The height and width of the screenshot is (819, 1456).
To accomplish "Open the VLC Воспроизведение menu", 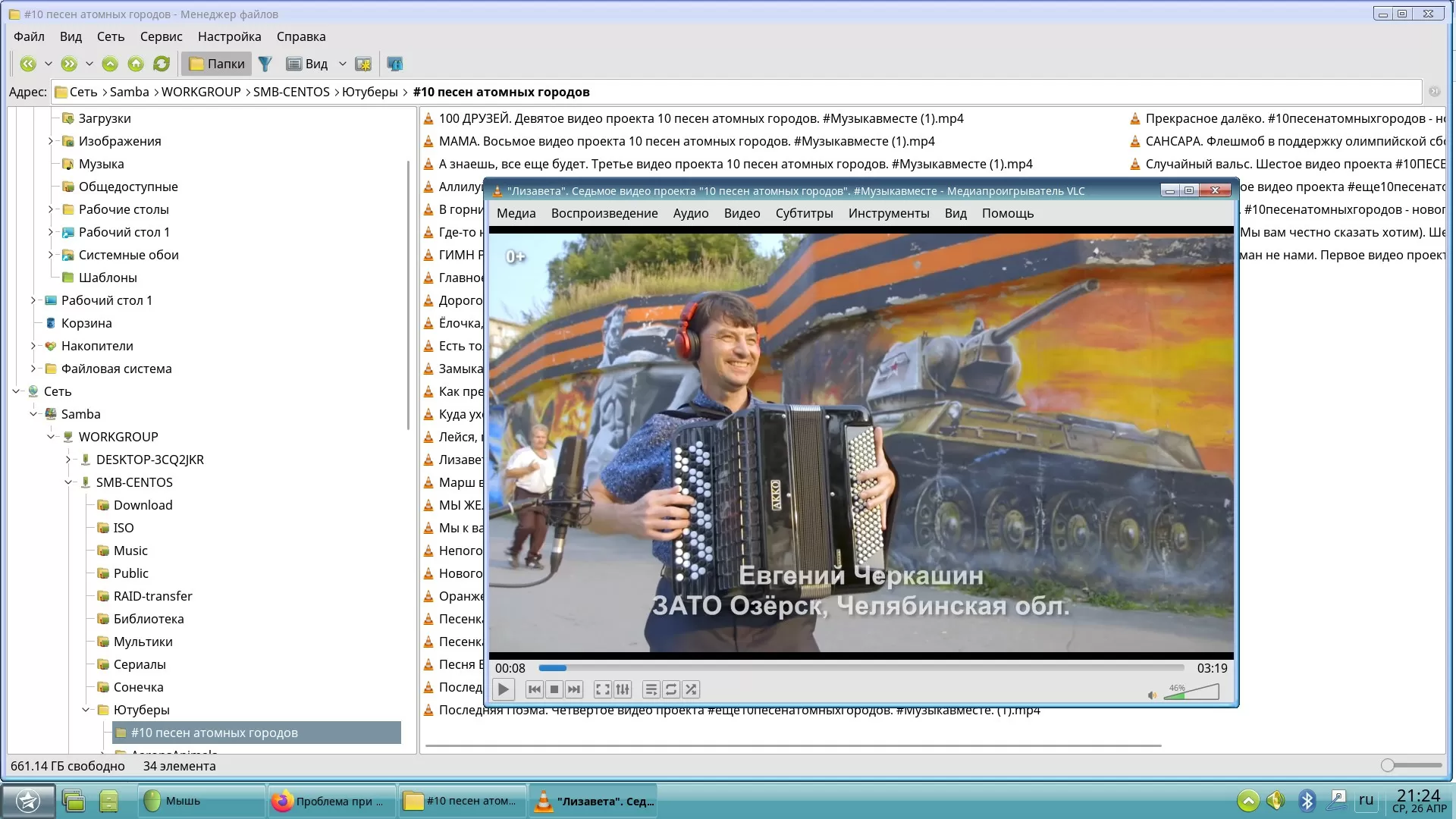I will (604, 213).
